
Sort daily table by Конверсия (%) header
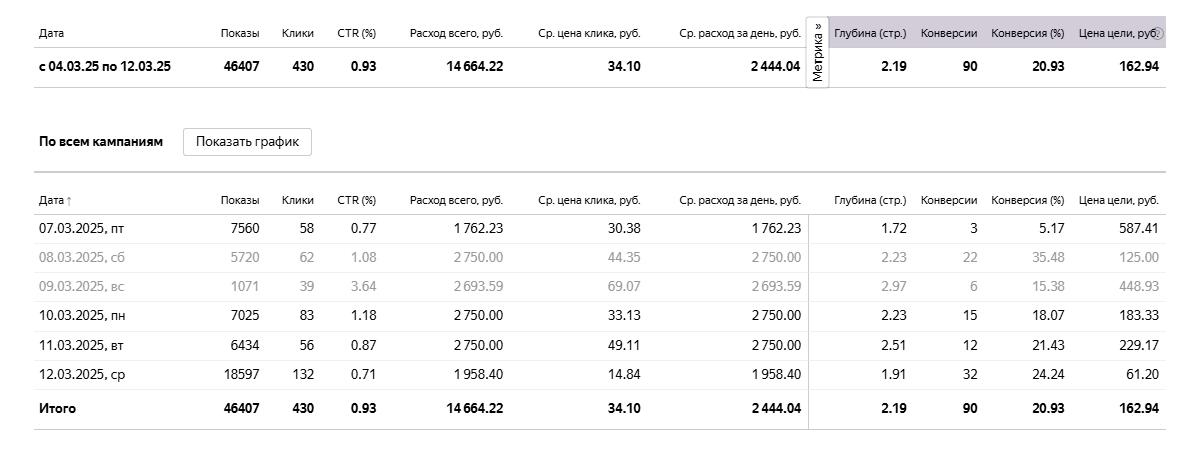(x=1027, y=201)
